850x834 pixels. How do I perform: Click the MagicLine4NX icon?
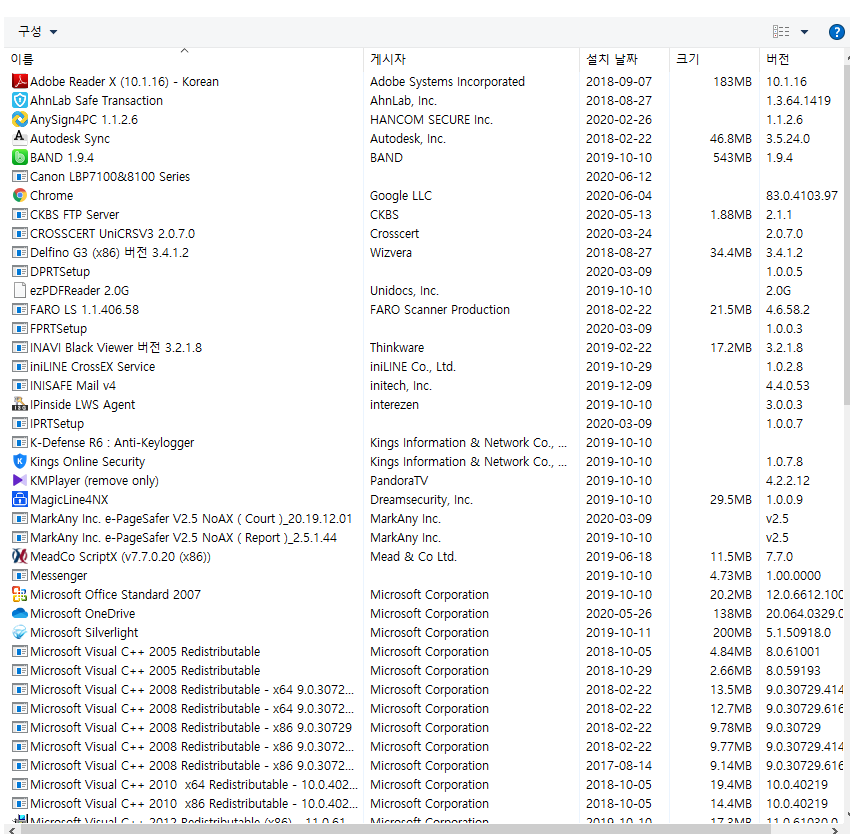click(x=20, y=499)
